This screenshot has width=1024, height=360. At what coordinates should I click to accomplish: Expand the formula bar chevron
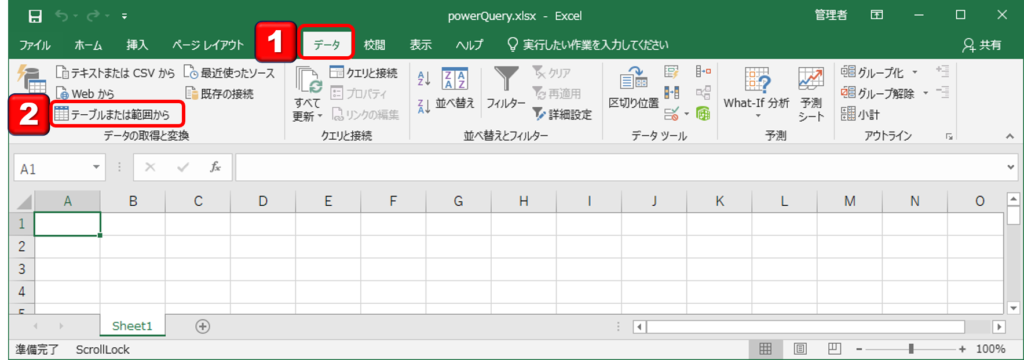pyautogui.click(x=1012, y=167)
